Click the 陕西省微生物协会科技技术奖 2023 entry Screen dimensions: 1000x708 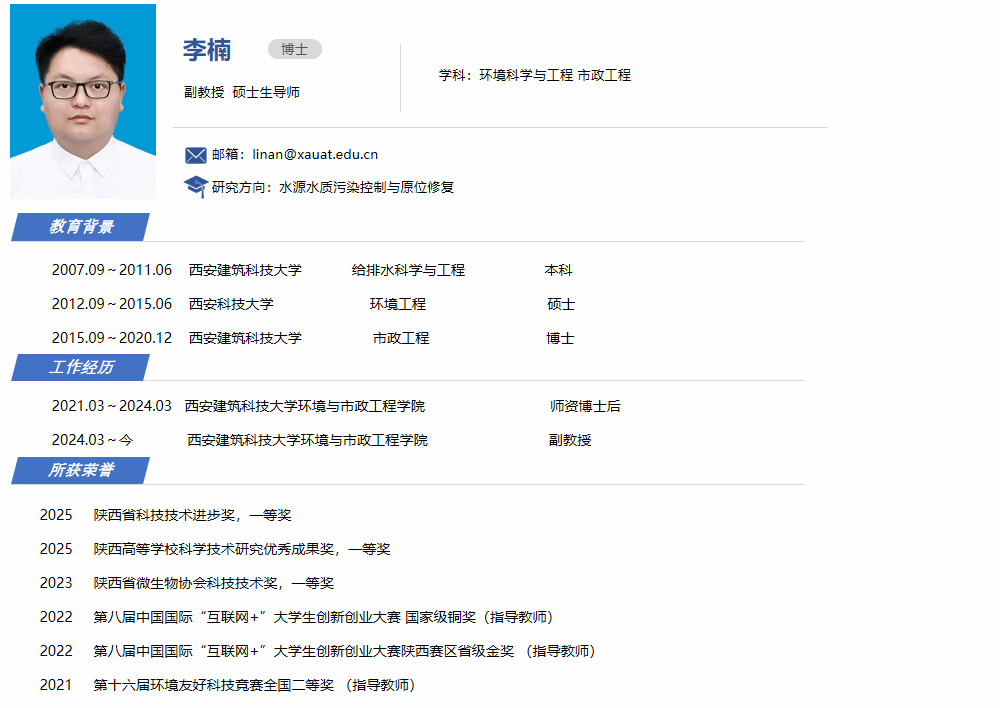click(213, 583)
